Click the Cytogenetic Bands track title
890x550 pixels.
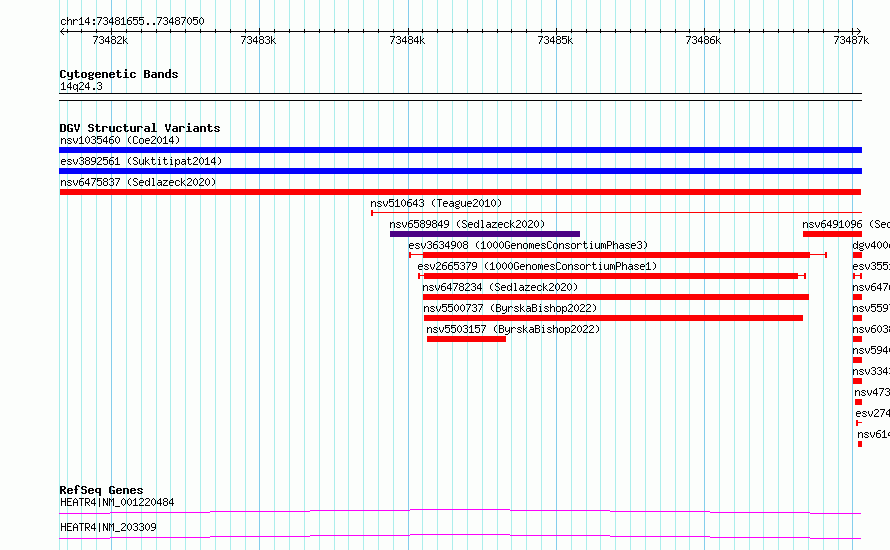point(119,74)
